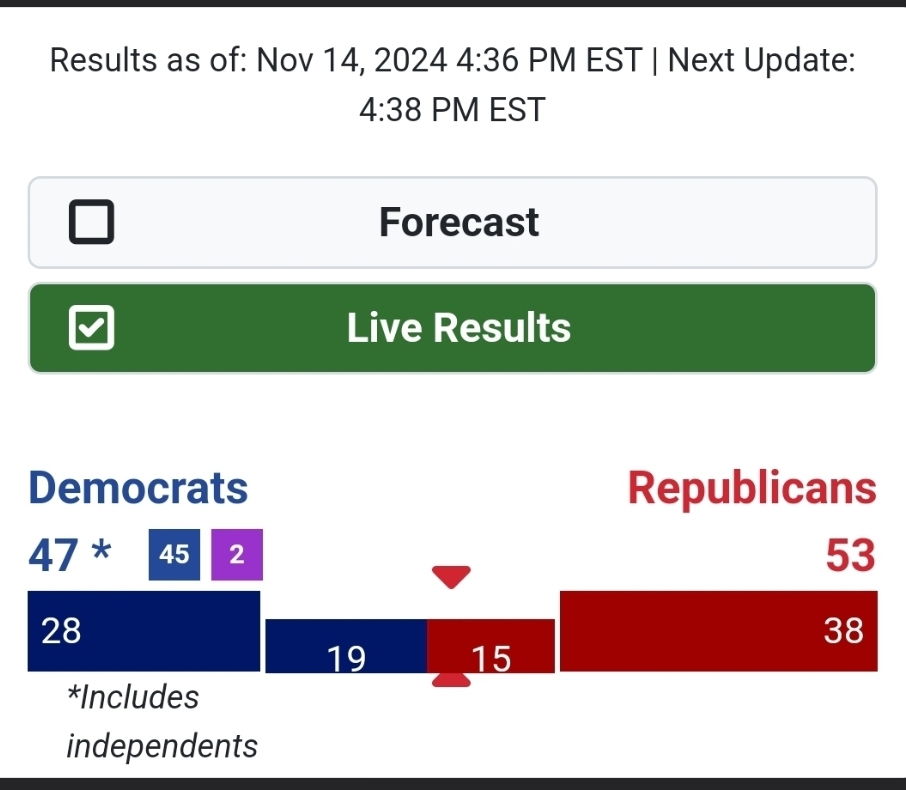Click the blue 45 Democrats badge
The width and height of the screenshot is (906, 790).
coord(174,555)
